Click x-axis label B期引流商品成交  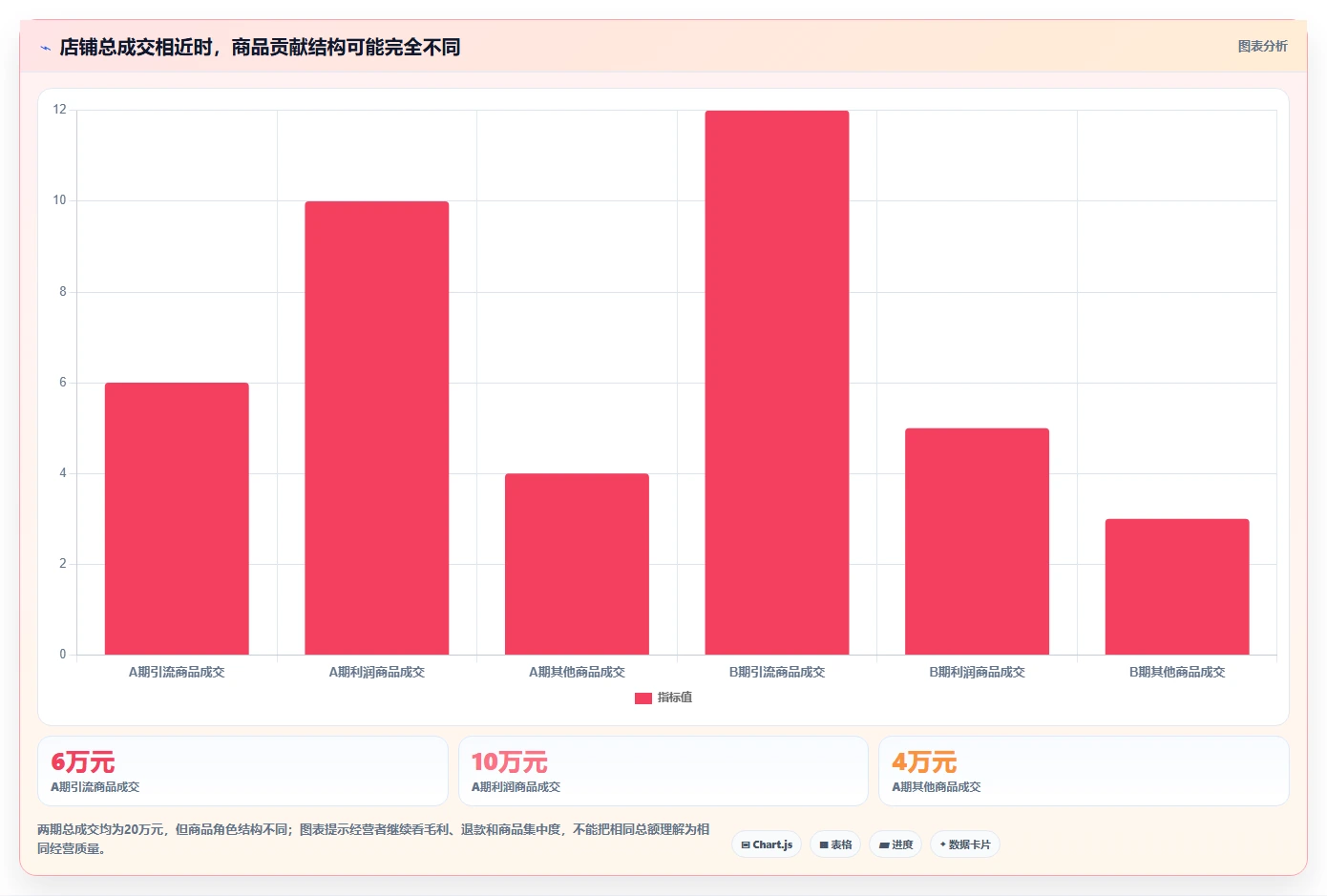click(x=777, y=672)
